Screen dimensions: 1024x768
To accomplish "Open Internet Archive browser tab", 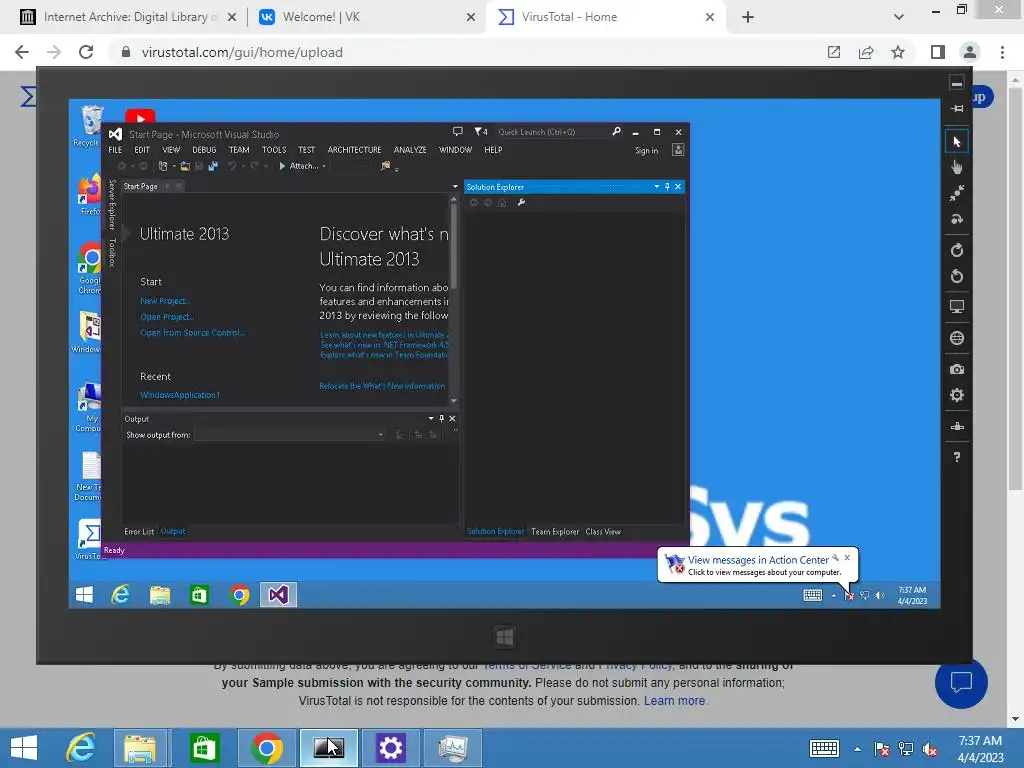I will pyautogui.click(x=128, y=17).
